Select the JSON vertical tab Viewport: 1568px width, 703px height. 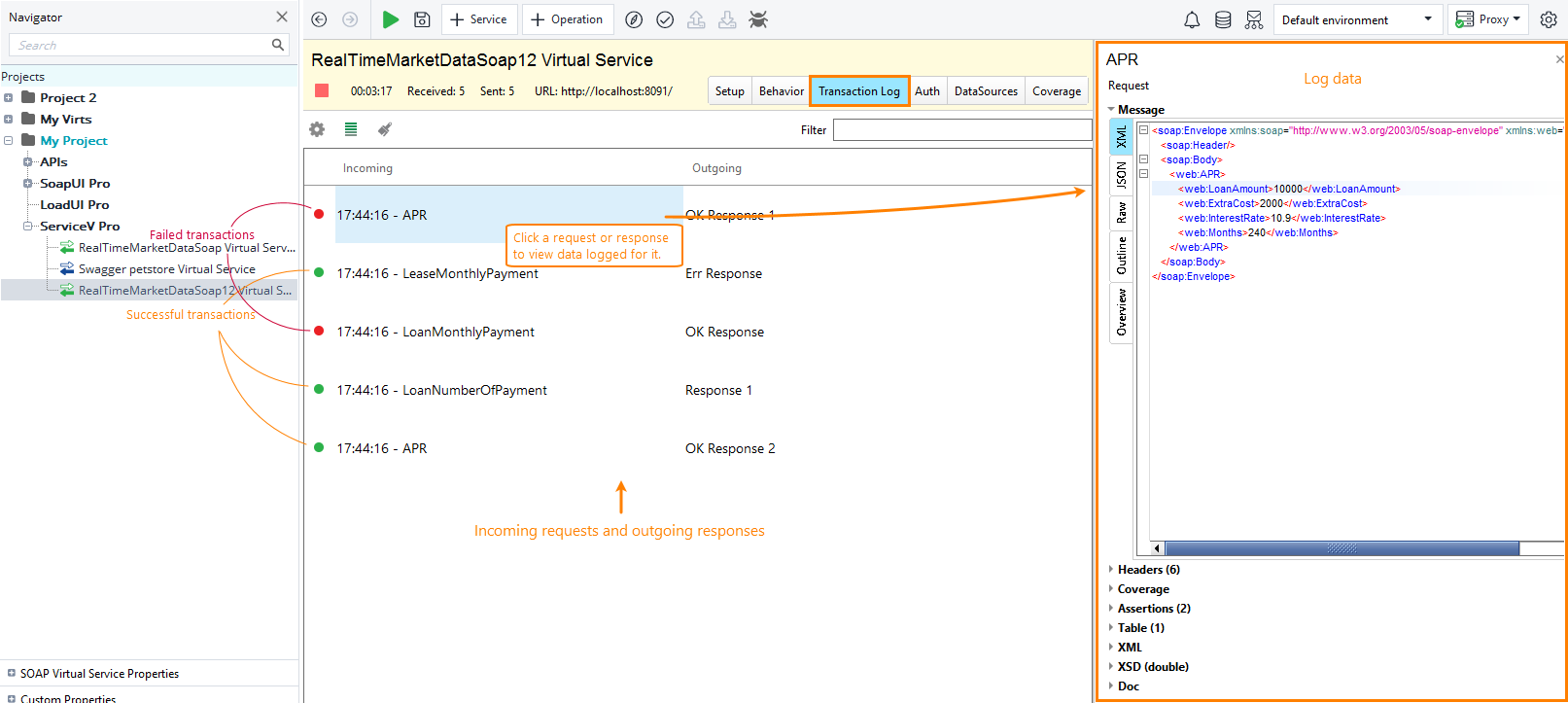point(1121,175)
